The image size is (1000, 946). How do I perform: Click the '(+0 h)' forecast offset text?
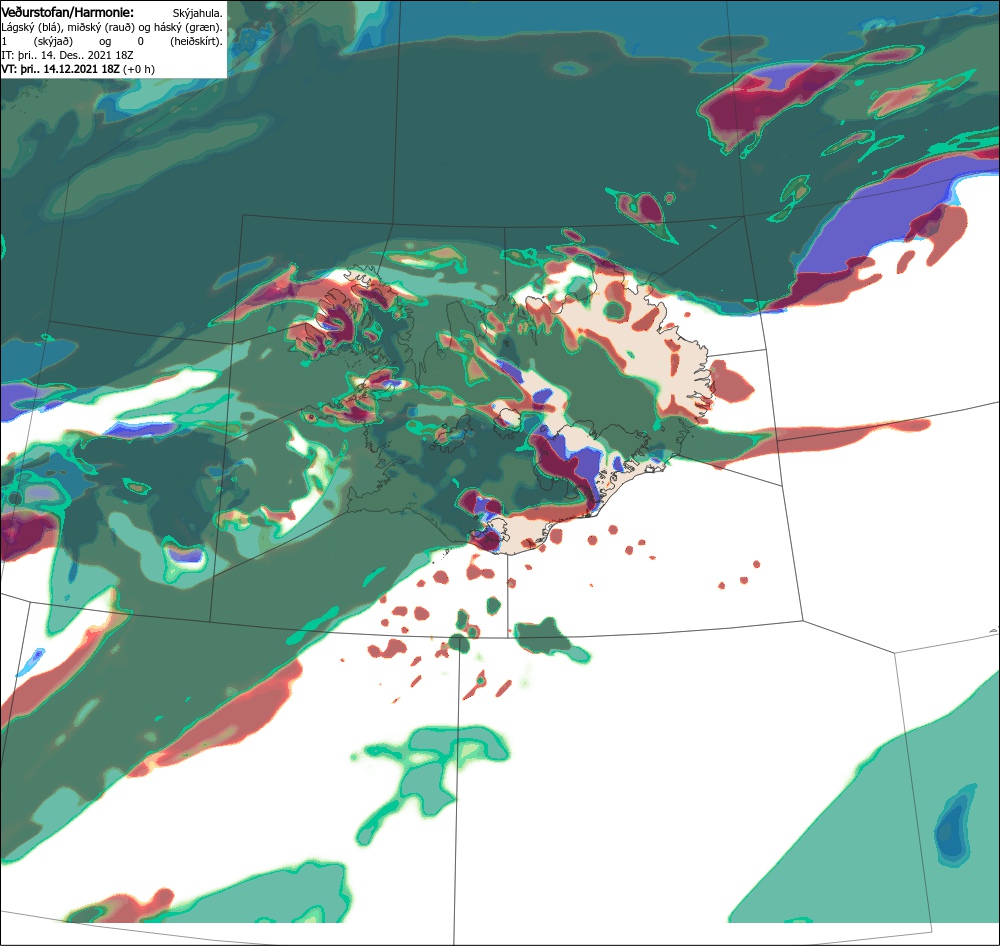(x=138, y=69)
